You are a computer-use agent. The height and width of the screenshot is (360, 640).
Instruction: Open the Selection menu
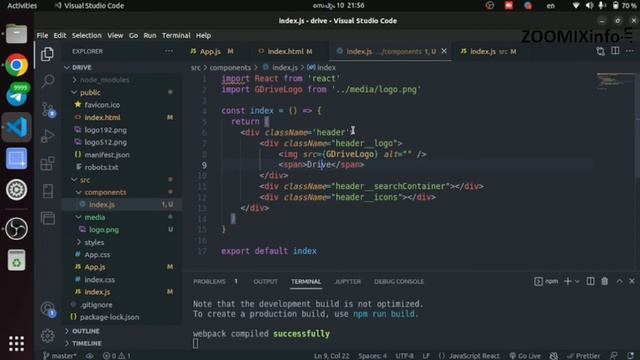[x=87, y=36]
